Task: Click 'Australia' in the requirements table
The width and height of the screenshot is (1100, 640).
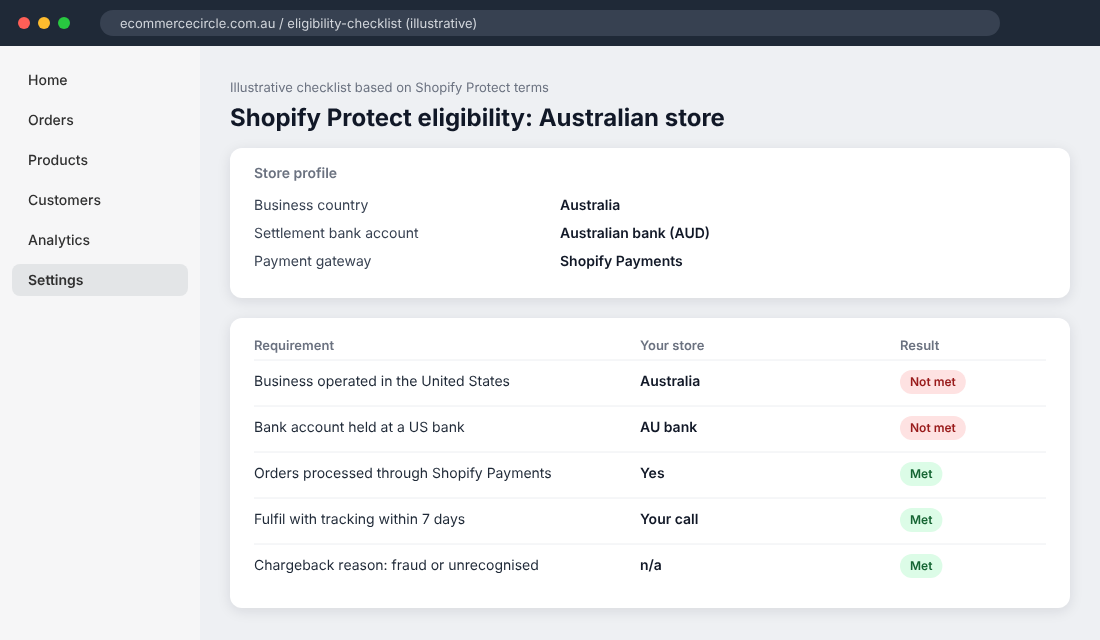Action: point(670,381)
